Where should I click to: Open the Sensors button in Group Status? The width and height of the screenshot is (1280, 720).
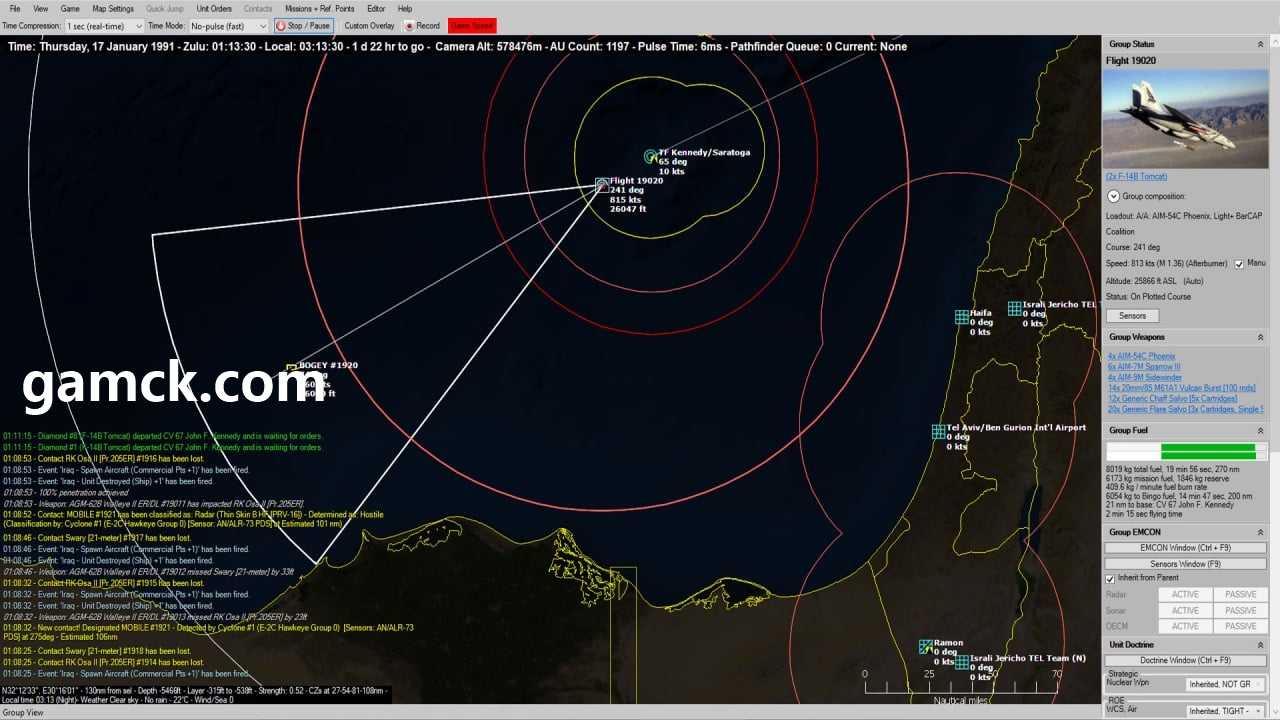pyautogui.click(x=1132, y=316)
